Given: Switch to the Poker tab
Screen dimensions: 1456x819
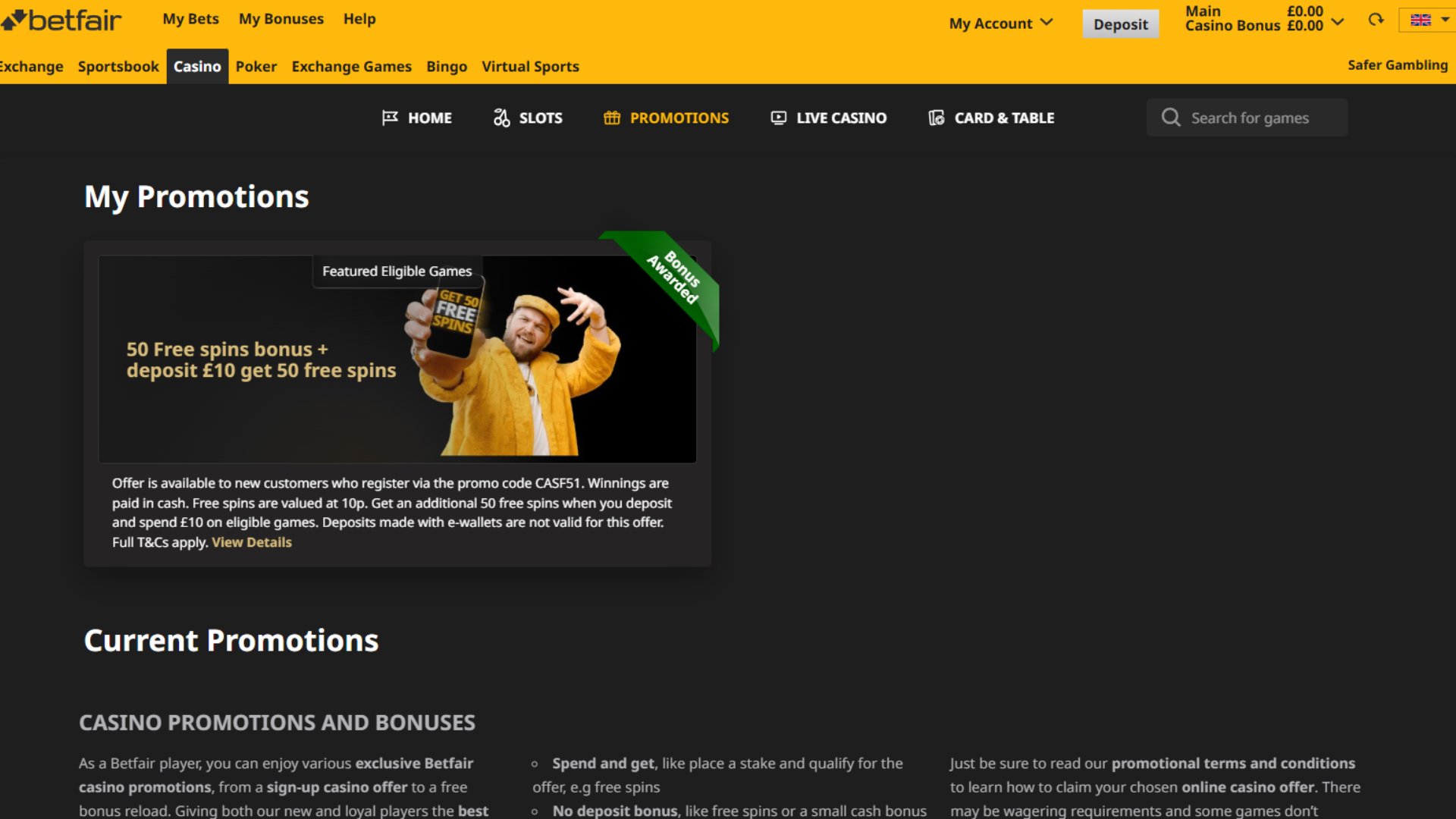Looking at the screenshot, I should tap(256, 67).
